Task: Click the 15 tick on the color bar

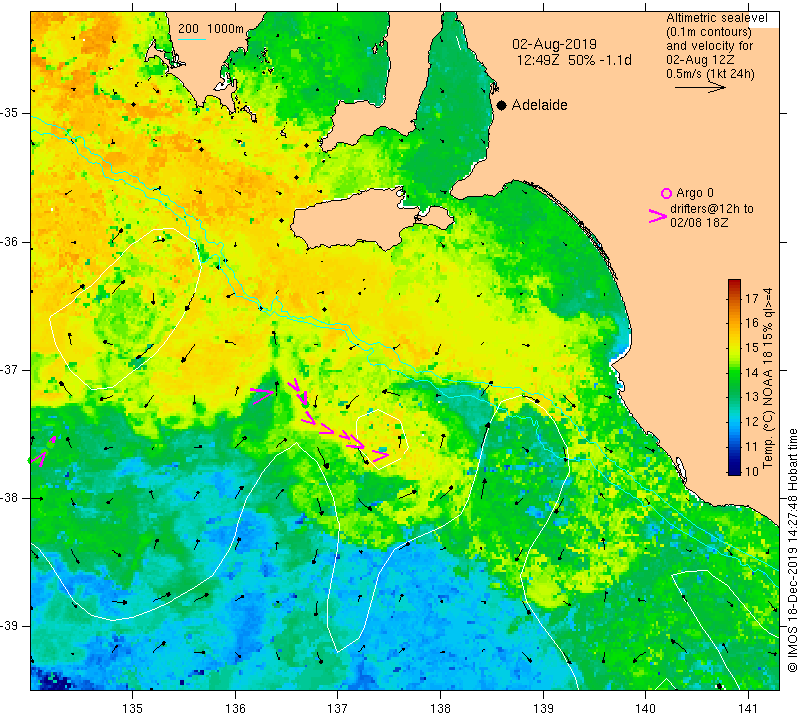Action: (x=752, y=348)
